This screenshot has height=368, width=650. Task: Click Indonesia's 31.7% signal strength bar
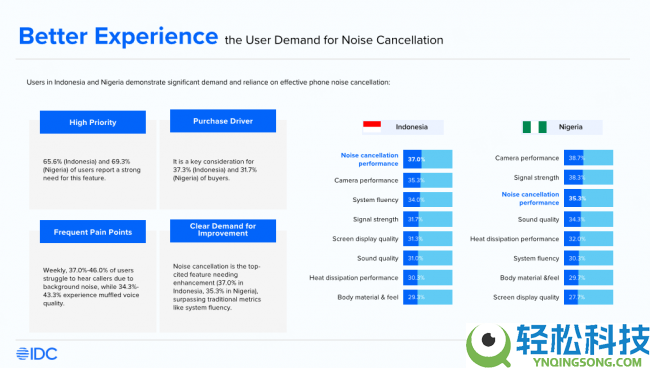427,219
